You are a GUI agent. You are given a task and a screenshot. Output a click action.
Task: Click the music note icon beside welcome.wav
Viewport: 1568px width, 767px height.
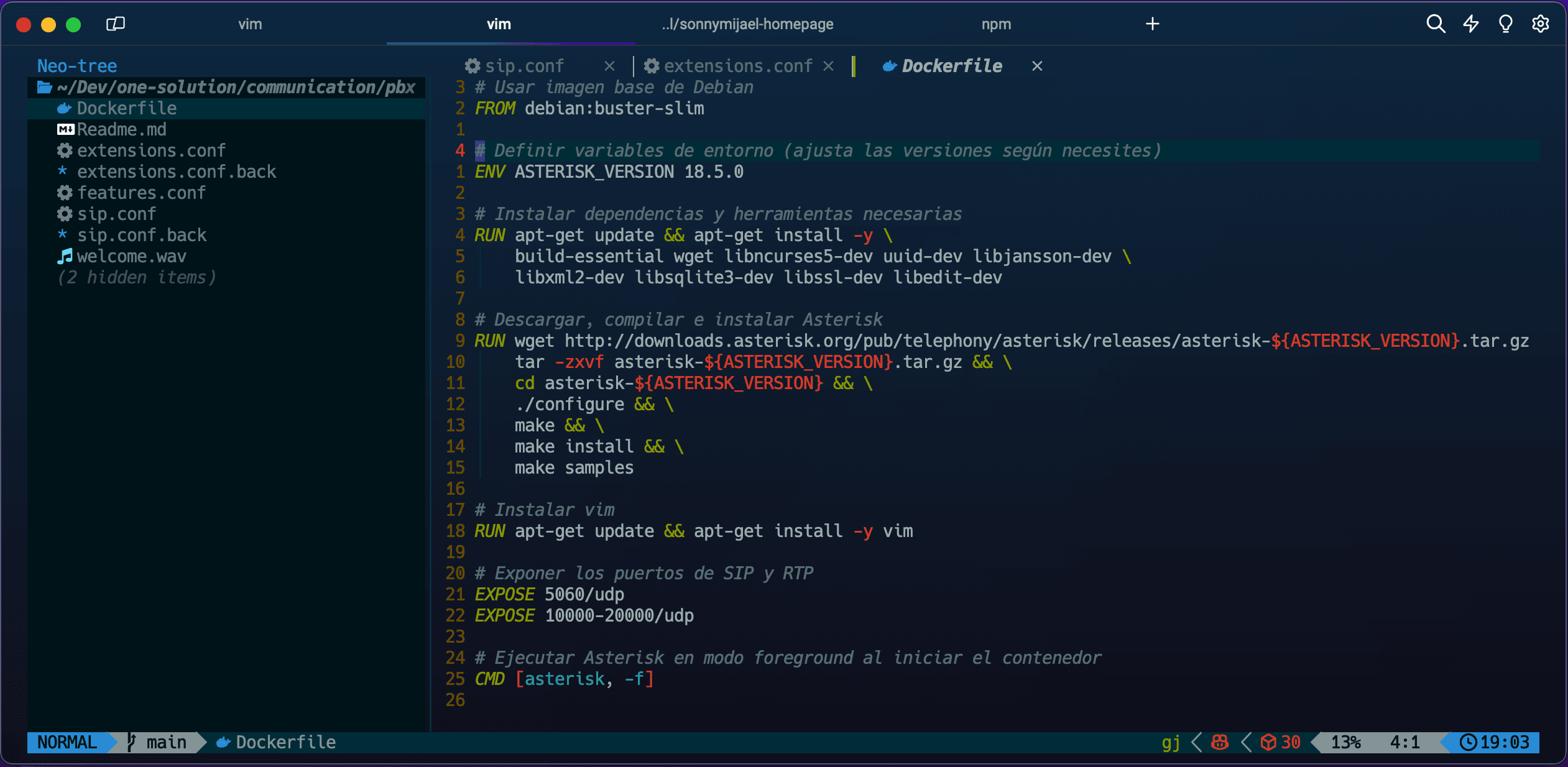coord(65,256)
